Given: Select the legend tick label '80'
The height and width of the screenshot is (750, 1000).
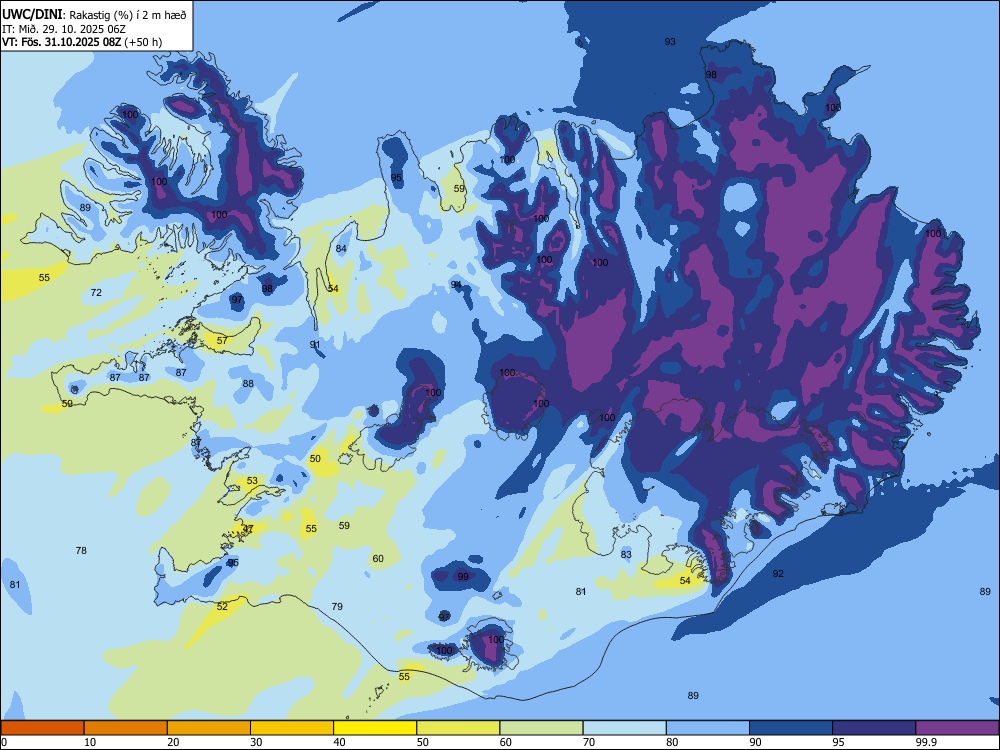Looking at the screenshot, I should pyautogui.click(x=672, y=742).
